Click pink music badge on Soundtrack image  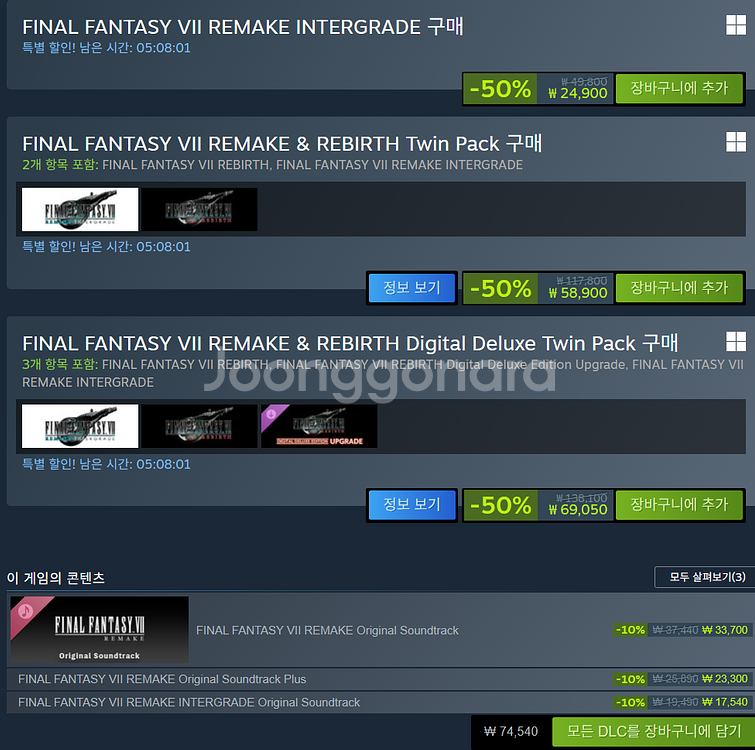point(26,612)
